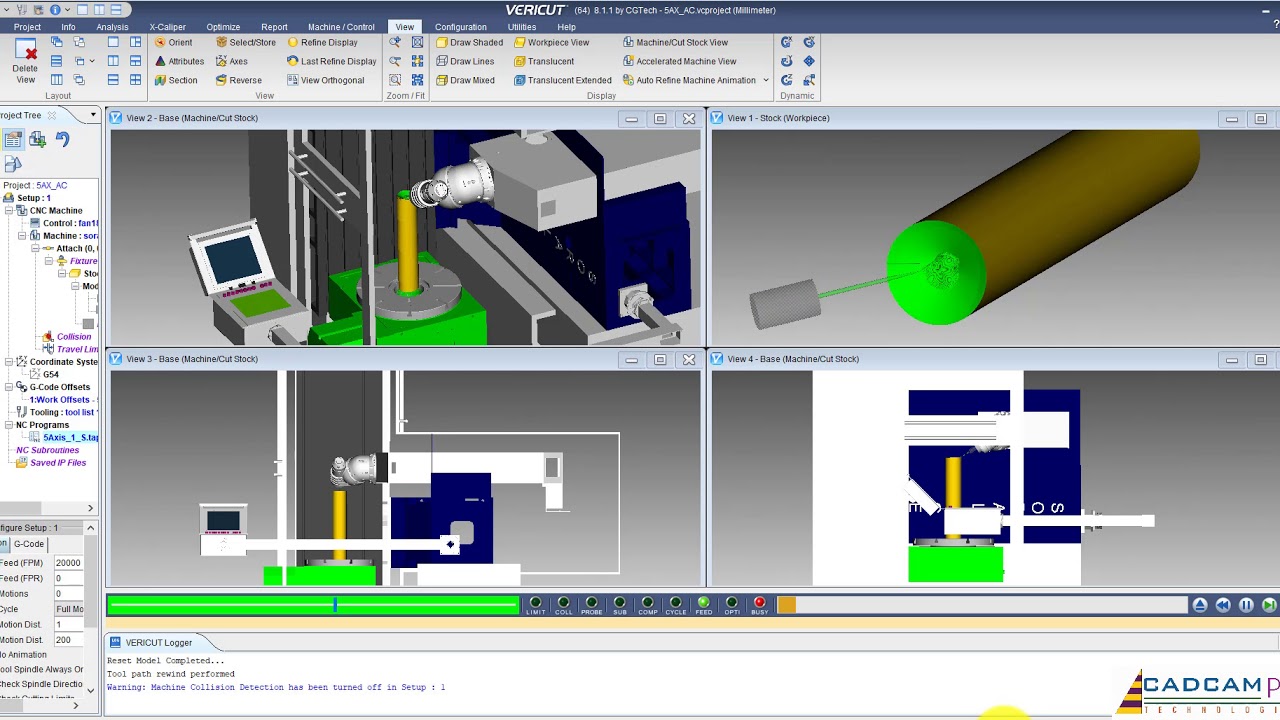1280x720 pixels.
Task: Collapse the G-Code Offsets node
Action: (x=9, y=387)
